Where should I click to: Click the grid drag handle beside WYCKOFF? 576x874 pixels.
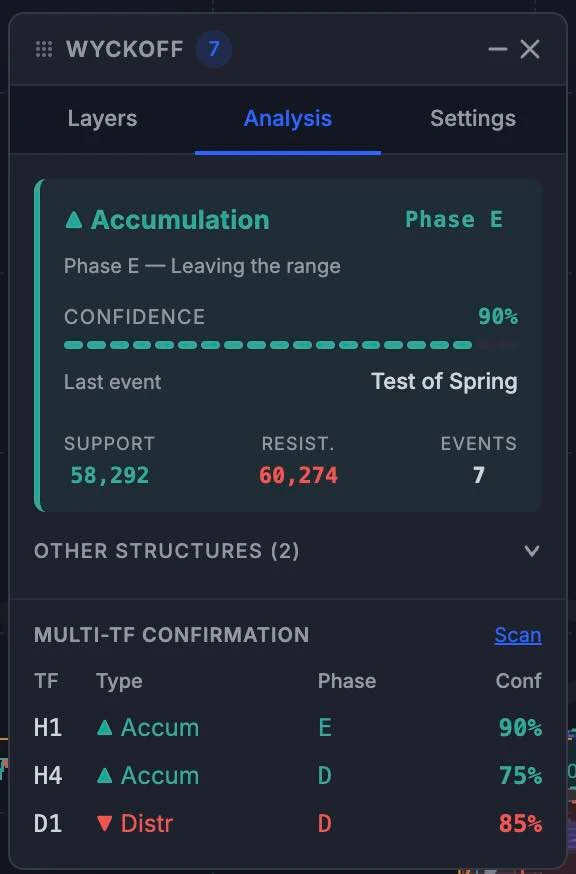44,49
